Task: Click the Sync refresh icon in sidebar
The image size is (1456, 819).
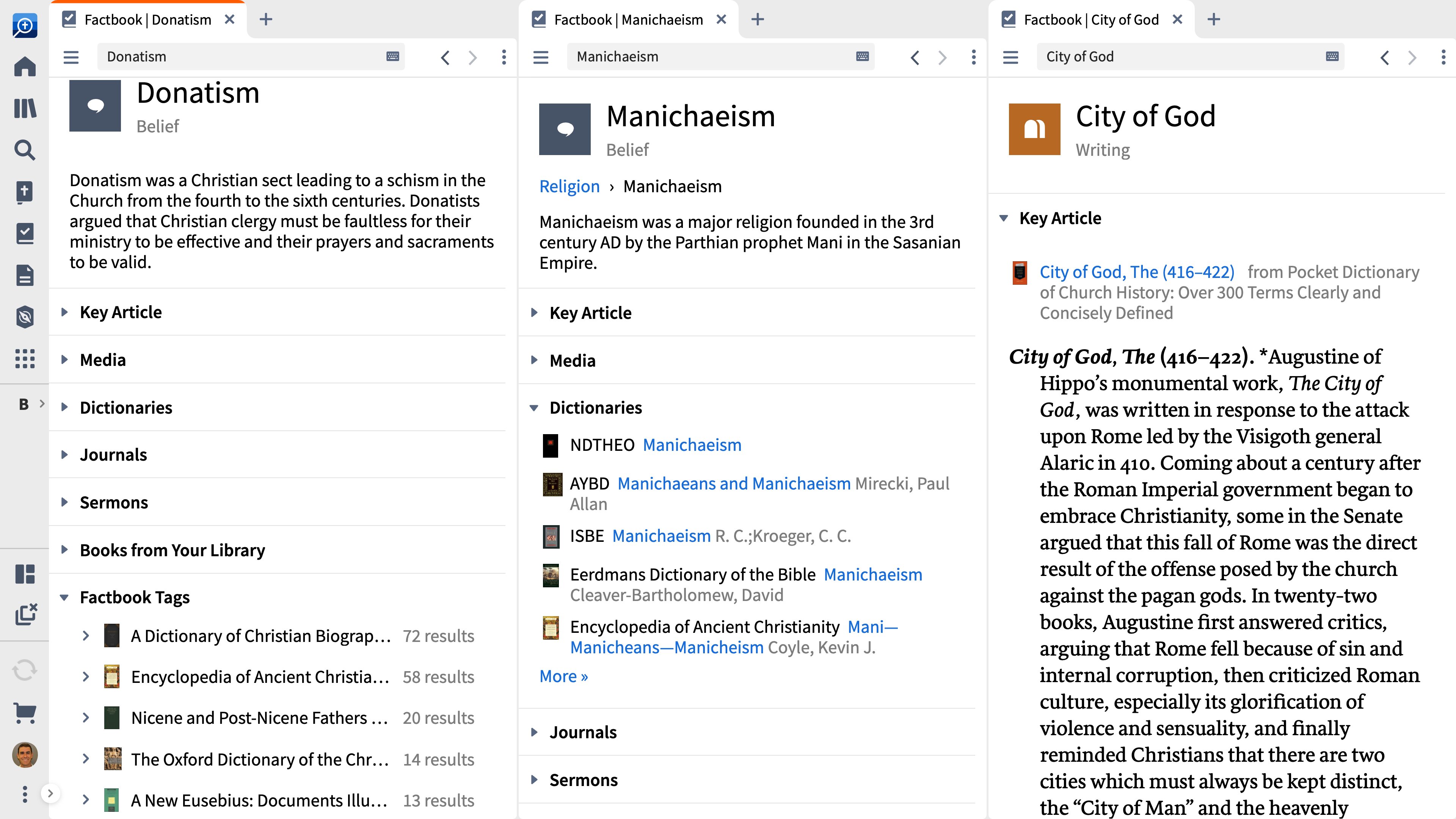Action: click(25, 670)
